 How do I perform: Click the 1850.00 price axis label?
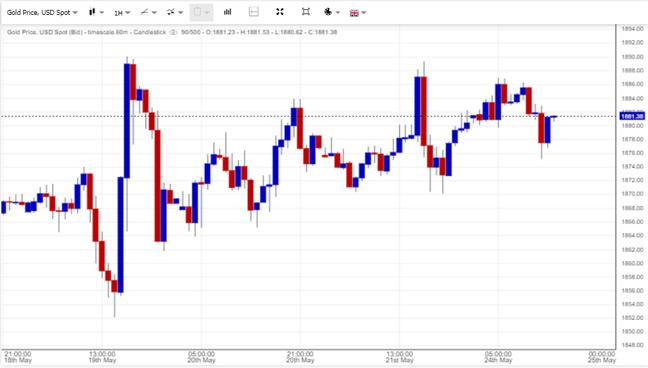pyautogui.click(x=633, y=331)
